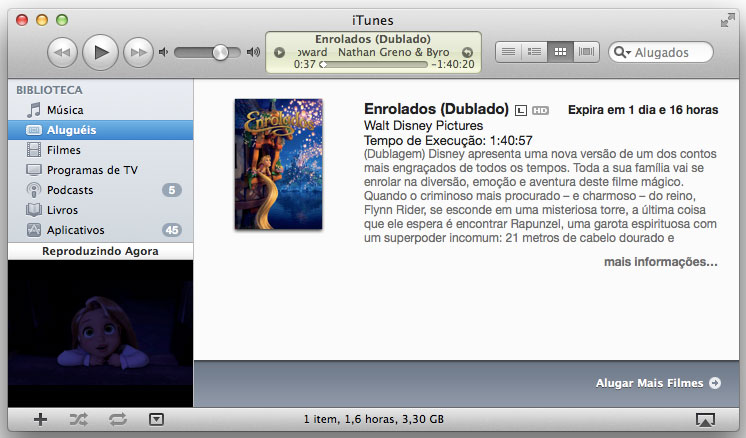Open the search magnifier dropdown
The image size is (746, 438).
(x=622, y=52)
